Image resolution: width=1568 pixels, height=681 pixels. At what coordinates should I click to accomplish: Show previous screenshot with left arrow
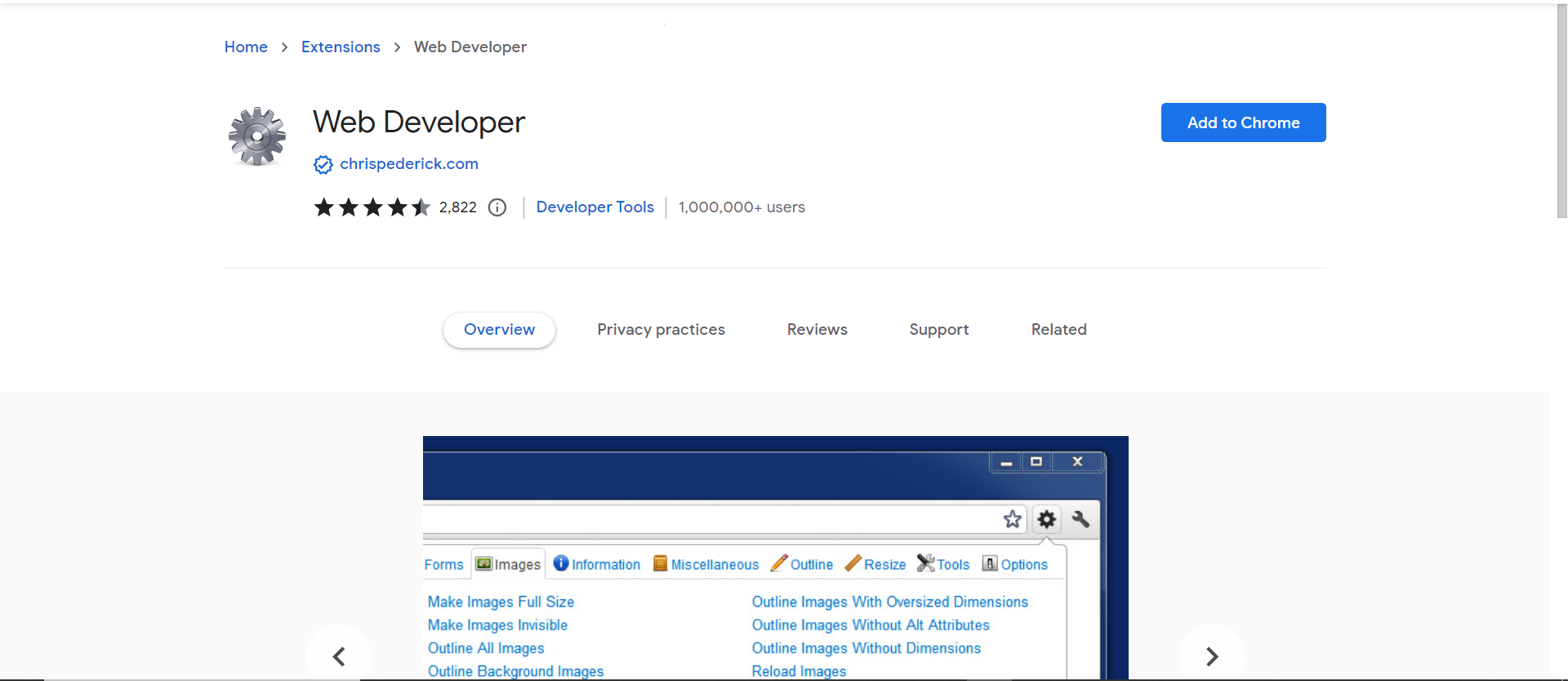pos(339,656)
